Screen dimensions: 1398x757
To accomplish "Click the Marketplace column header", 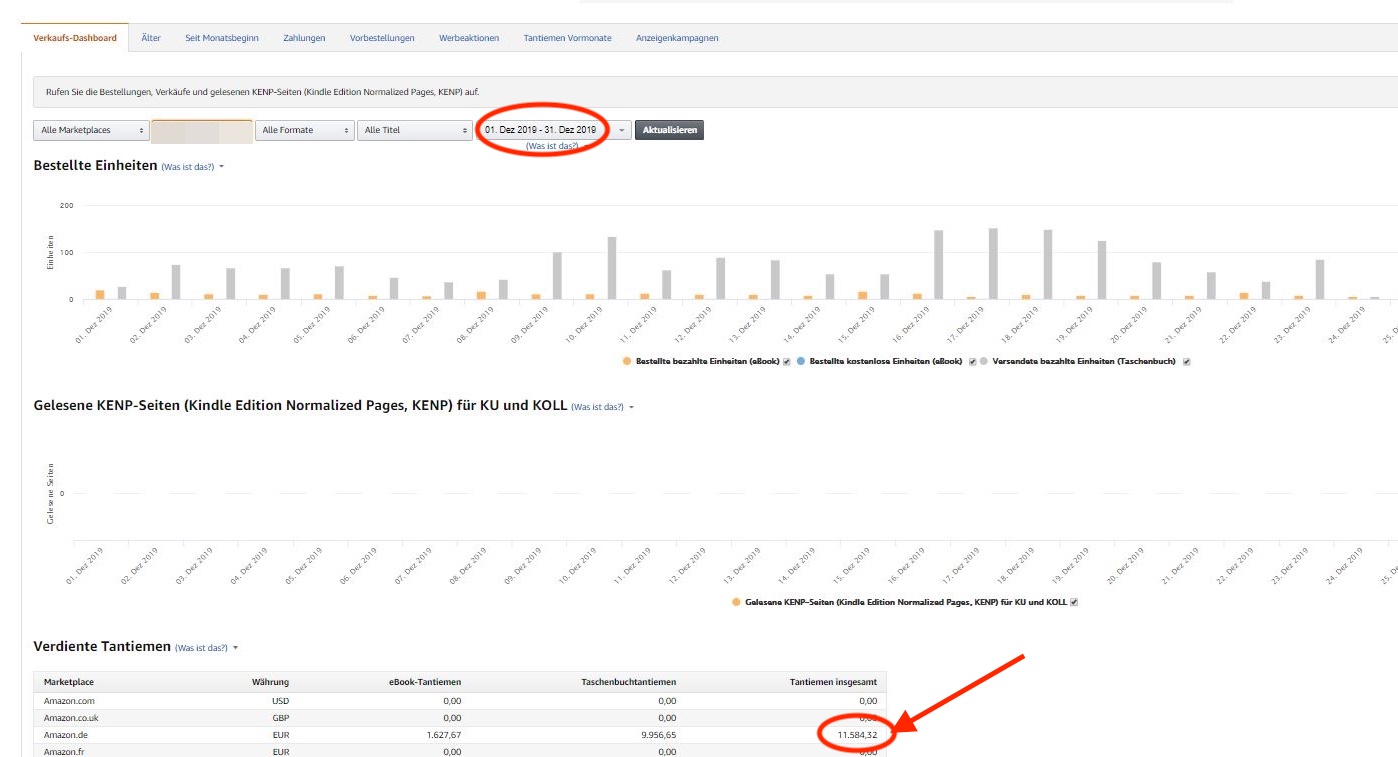I will click(x=69, y=682).
